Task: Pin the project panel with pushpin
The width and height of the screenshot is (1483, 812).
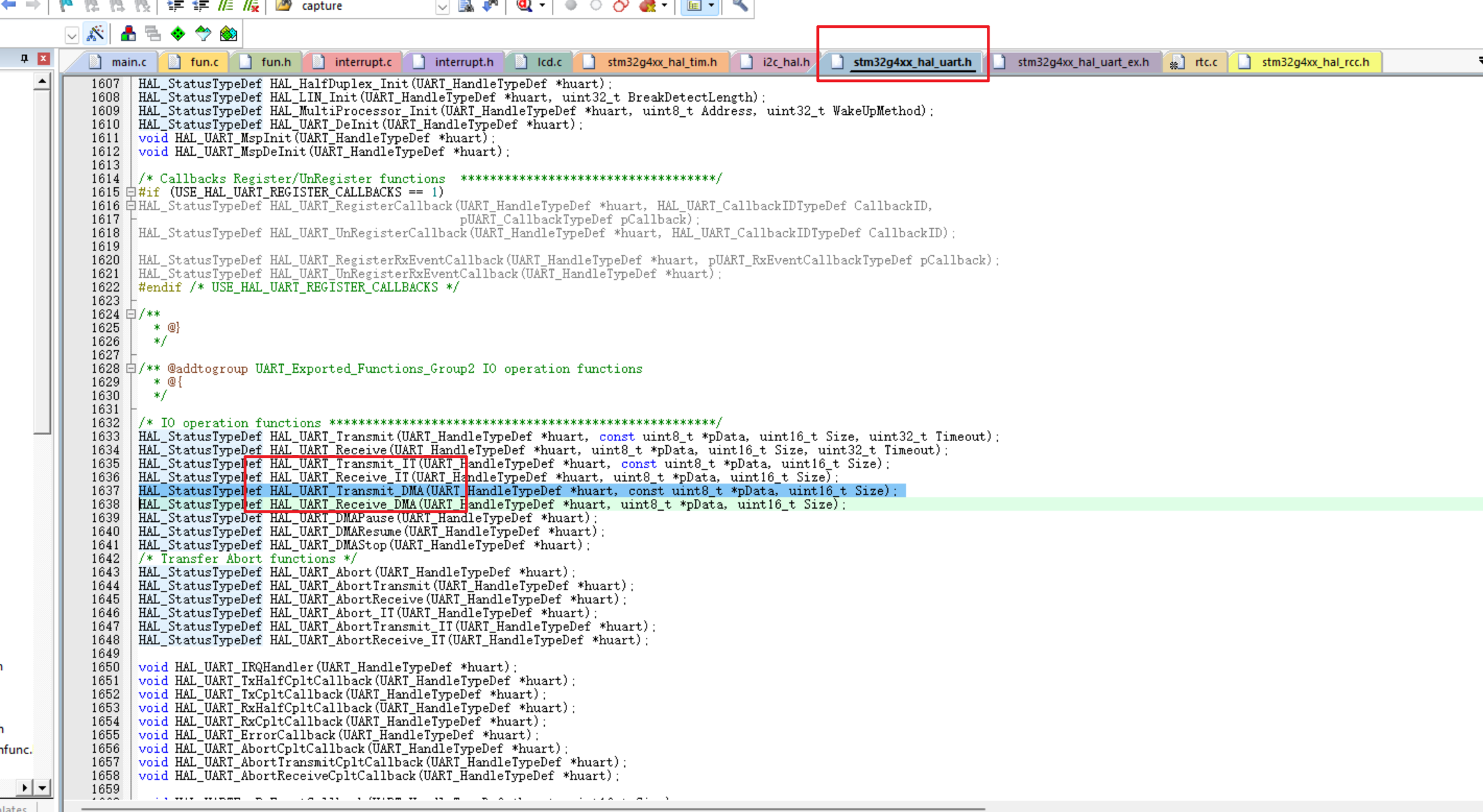Action: (24, 58)
